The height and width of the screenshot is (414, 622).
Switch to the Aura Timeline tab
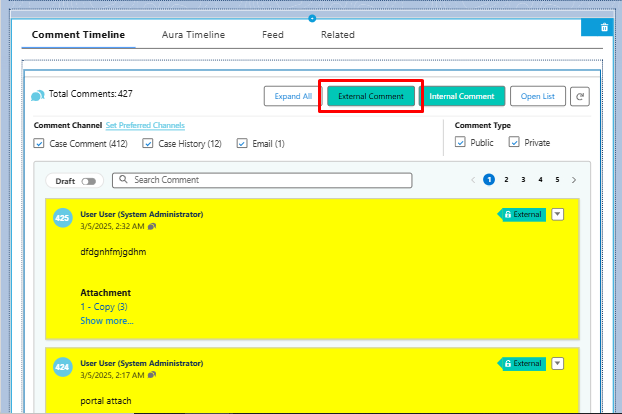pyautogui.click(x=193, y=35)
